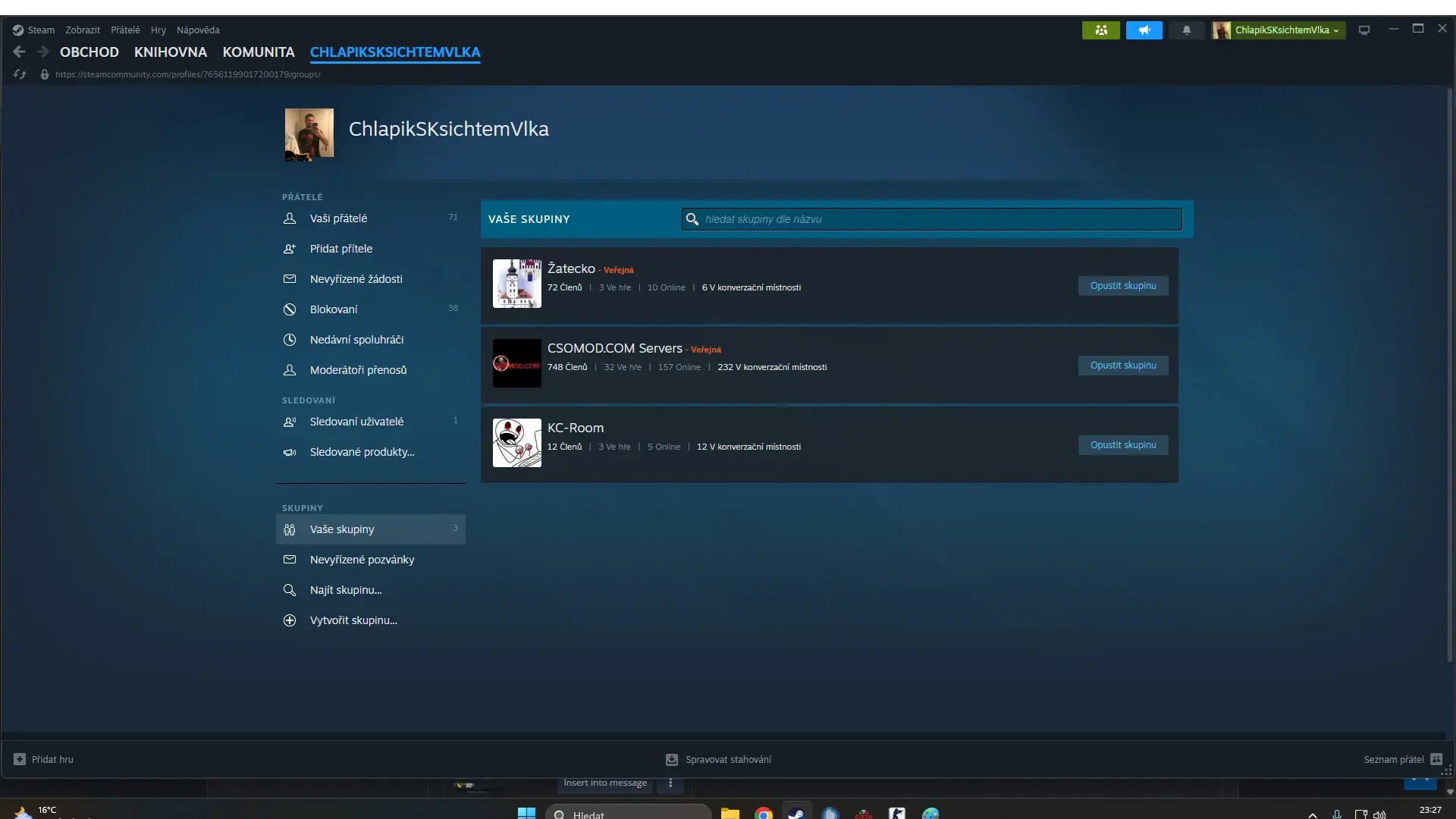The image size is (1456, 819).
Task: Click the notification bell icon
Action: coord(1186,30)
